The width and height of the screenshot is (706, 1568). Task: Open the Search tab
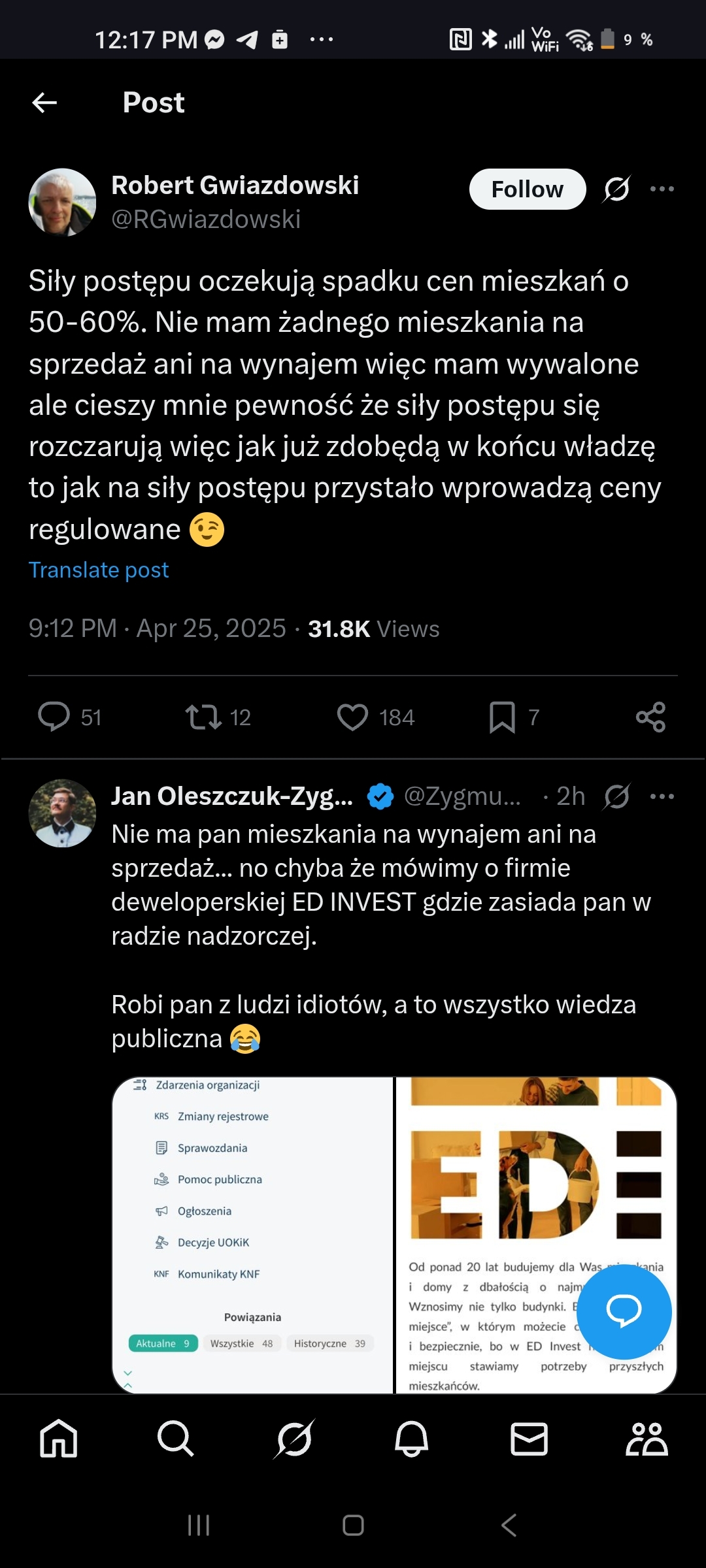pos(176,1439)
